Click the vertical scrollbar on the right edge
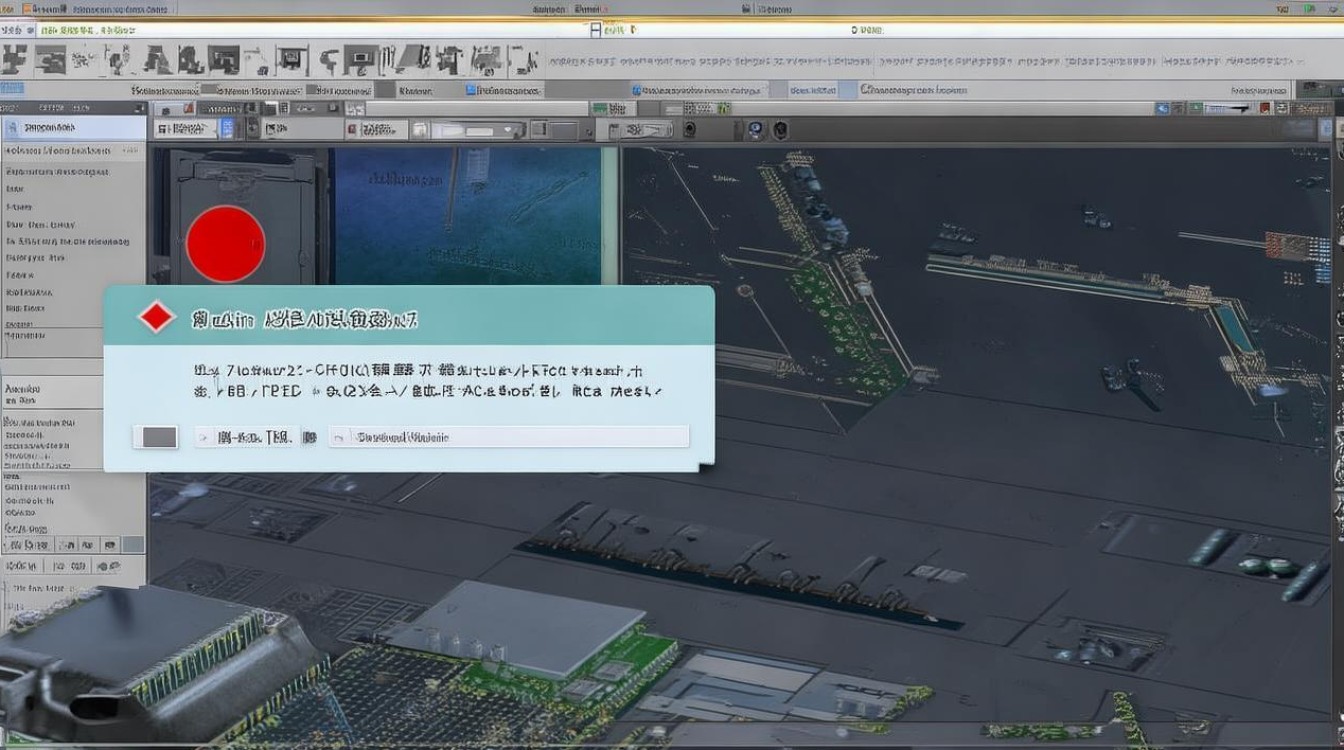 [x=1337, y=300]
